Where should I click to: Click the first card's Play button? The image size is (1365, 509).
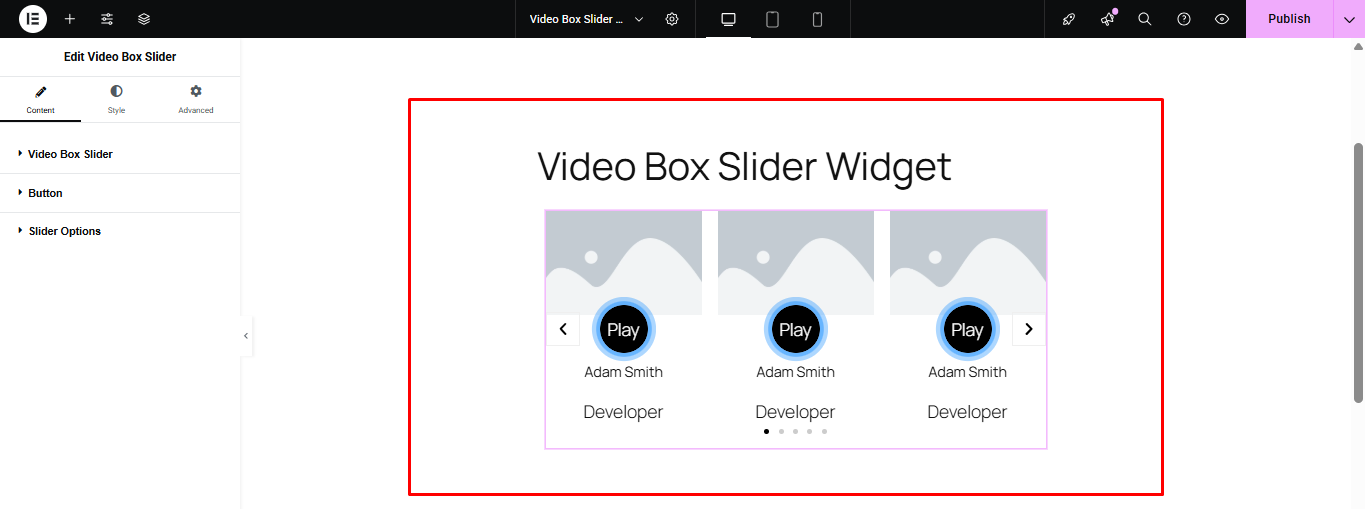623,330
